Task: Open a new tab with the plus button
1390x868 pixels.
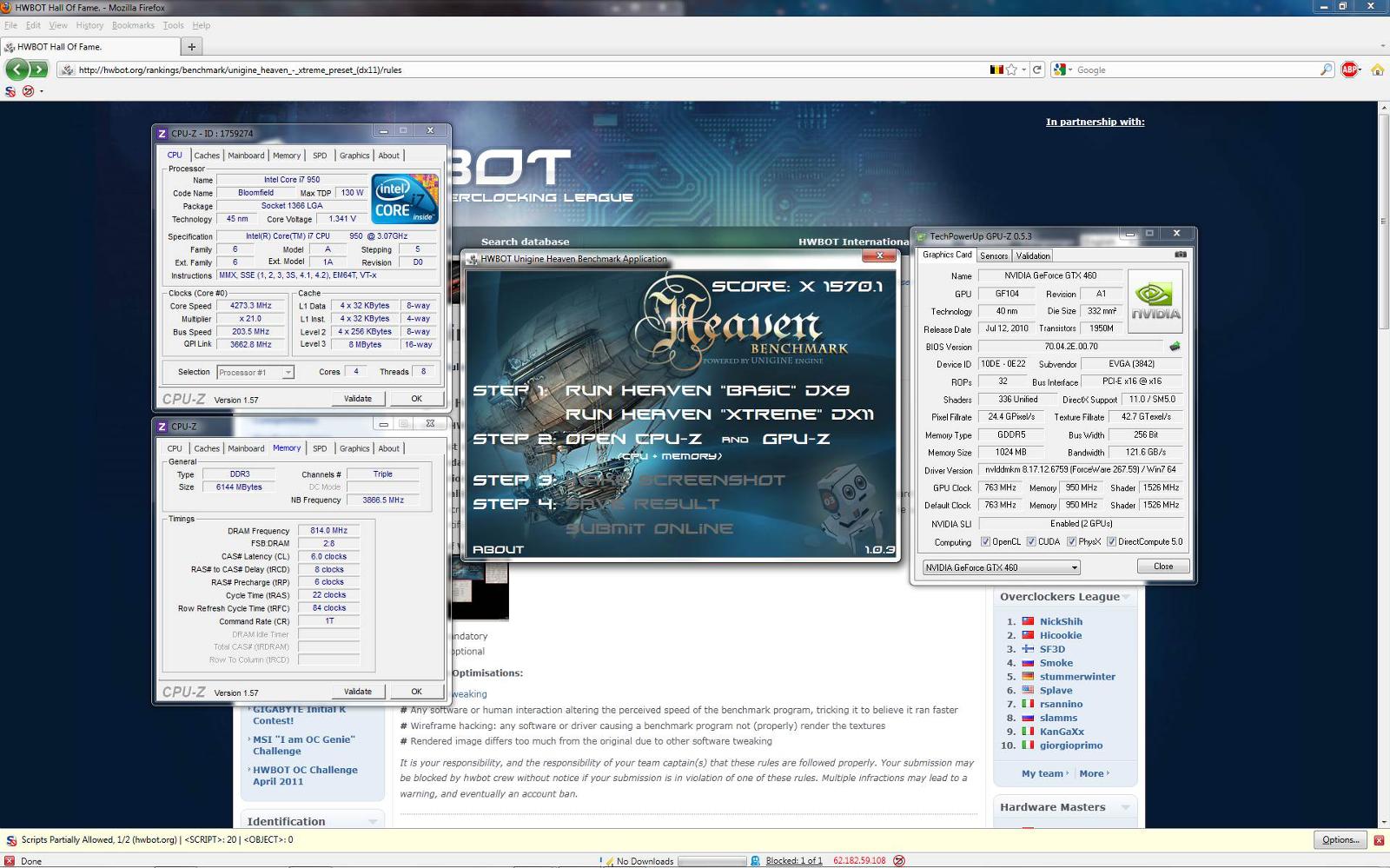Action: click(192, 46)
